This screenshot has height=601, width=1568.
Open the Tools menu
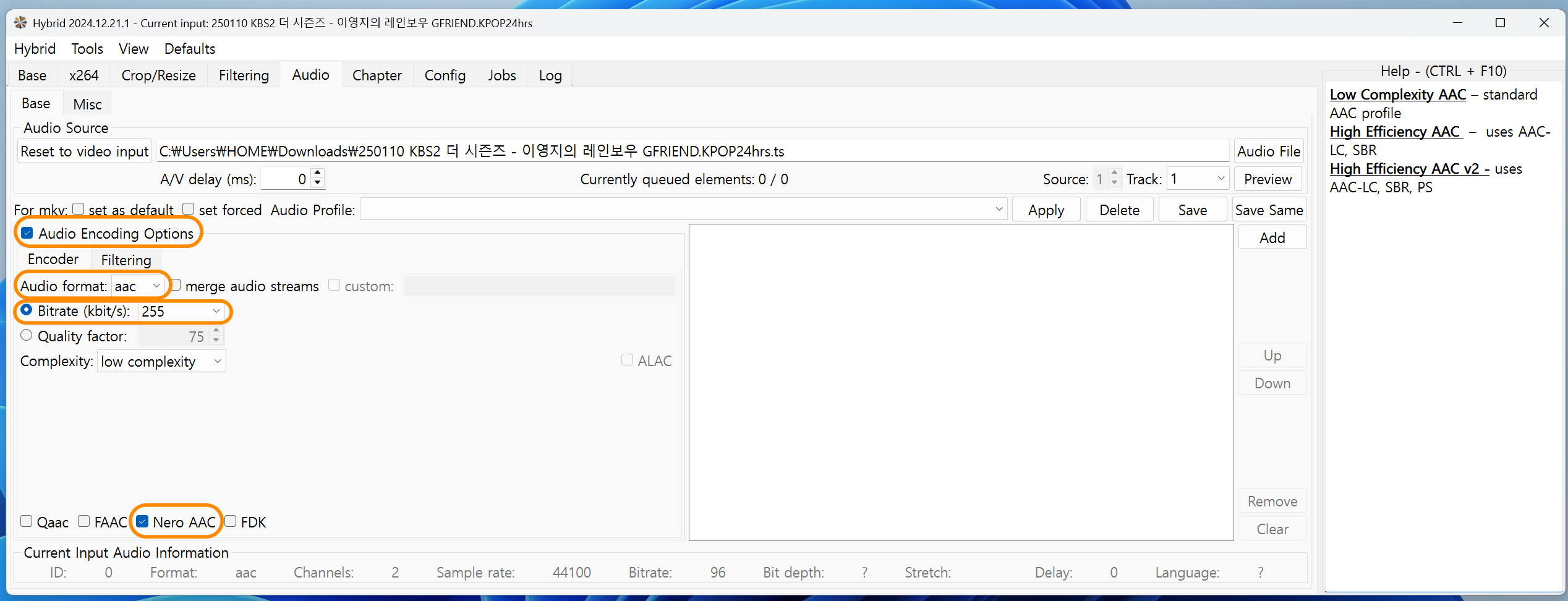point(87,49)
